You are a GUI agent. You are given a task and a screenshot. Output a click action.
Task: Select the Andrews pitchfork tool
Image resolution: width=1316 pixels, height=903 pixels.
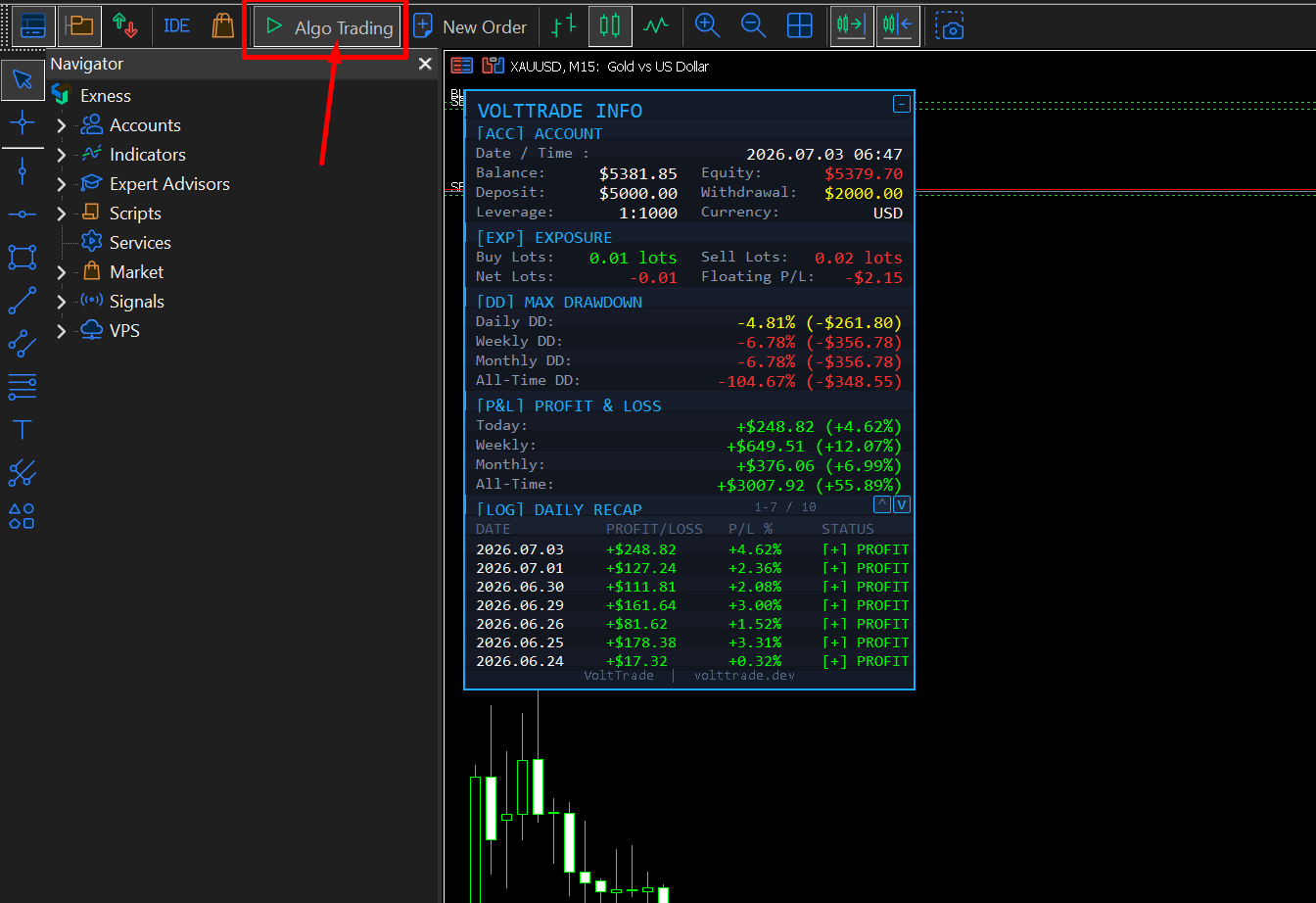[23, 473]
